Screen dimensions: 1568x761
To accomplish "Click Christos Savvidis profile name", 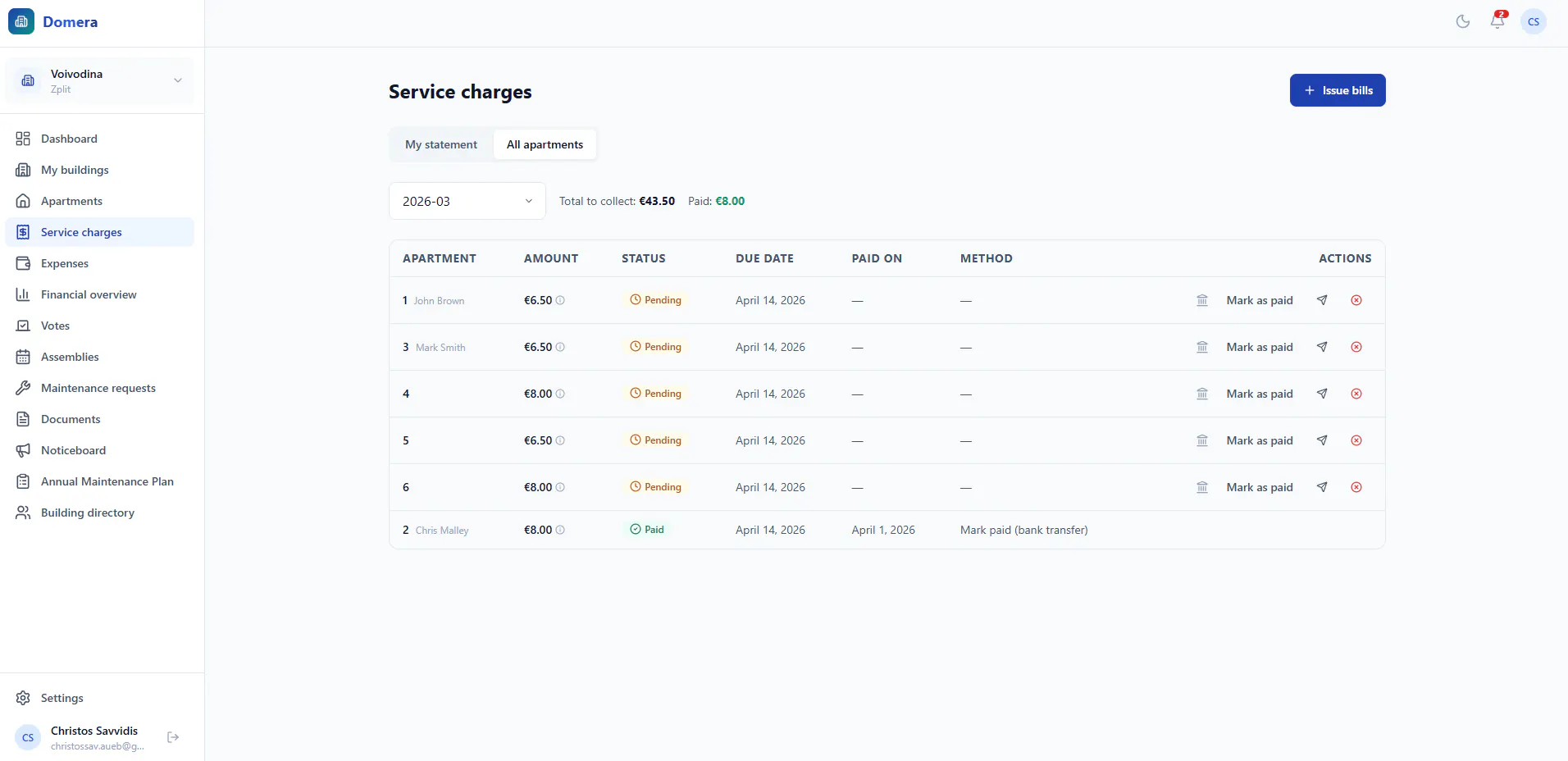I will click(94, 731).
